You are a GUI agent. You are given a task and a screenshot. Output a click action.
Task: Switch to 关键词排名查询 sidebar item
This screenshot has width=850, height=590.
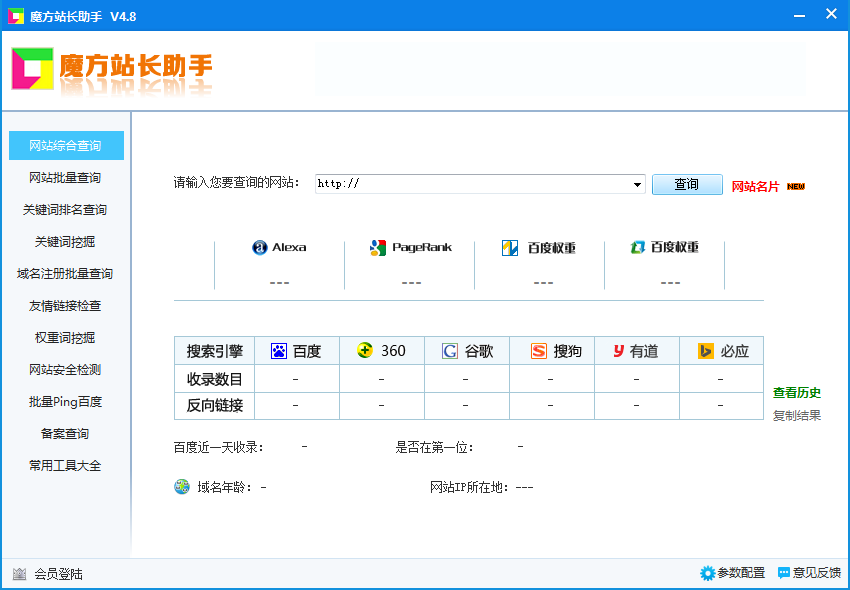[65, 210]
